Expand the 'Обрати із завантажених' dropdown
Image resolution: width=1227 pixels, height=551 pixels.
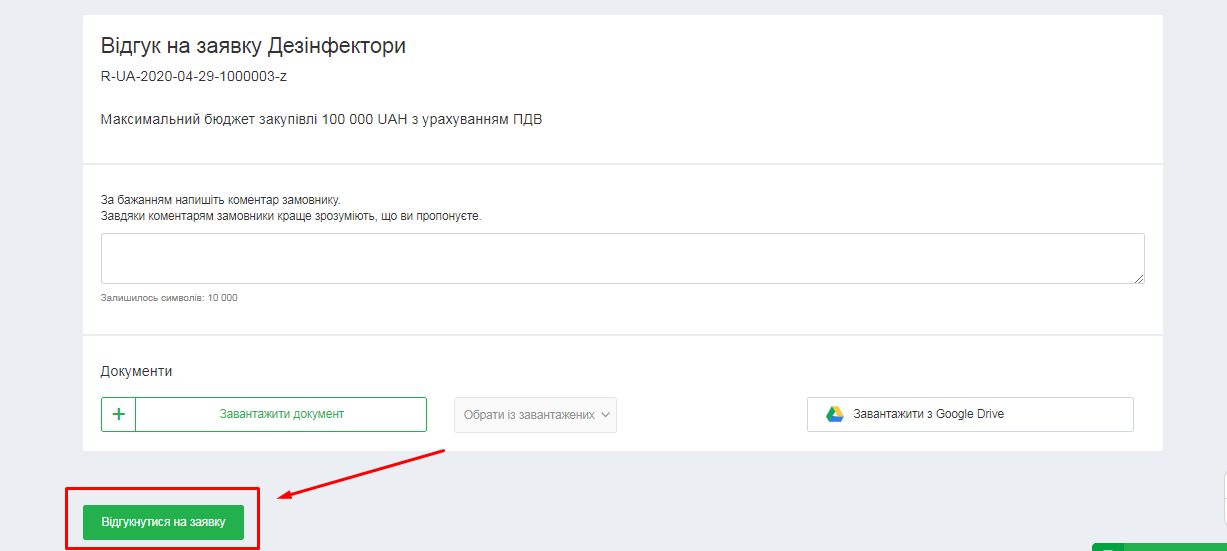pyautogui.click(x=535, y=415)
